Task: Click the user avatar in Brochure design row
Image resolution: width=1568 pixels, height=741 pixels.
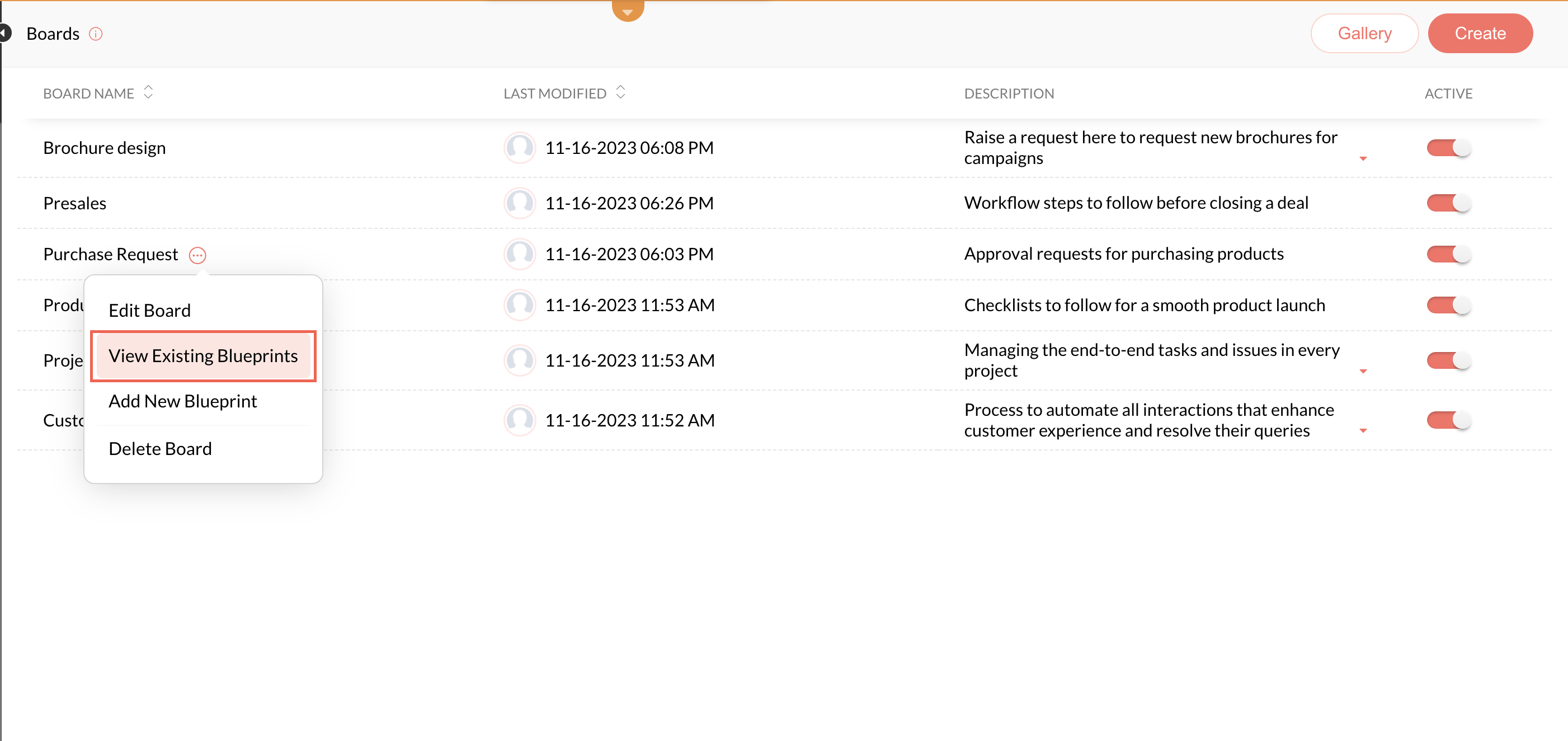Action: 519,148
